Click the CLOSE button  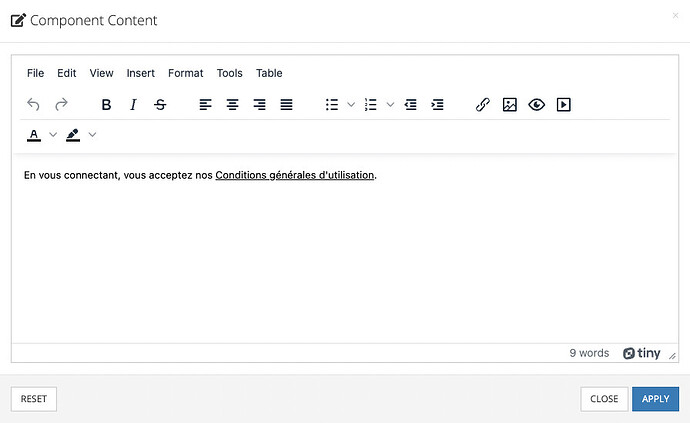click(x=604, y=399)
